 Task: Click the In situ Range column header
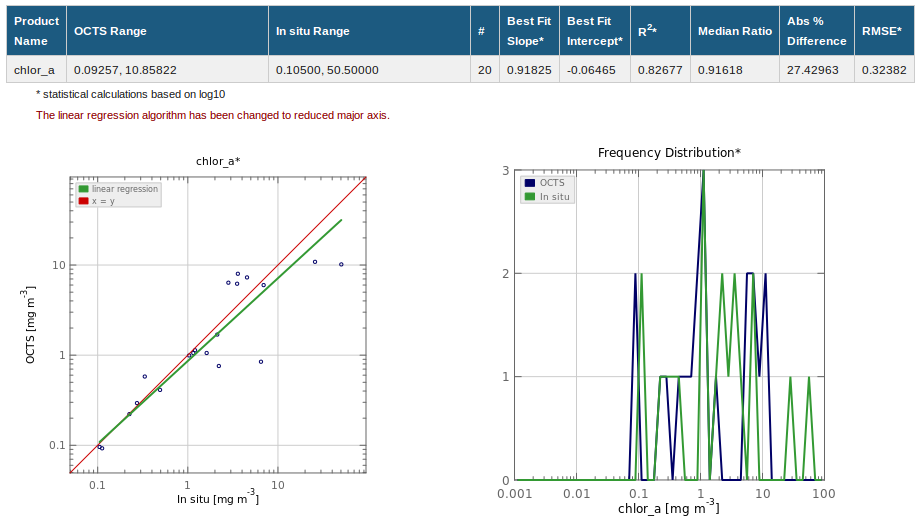pos(312,31)
